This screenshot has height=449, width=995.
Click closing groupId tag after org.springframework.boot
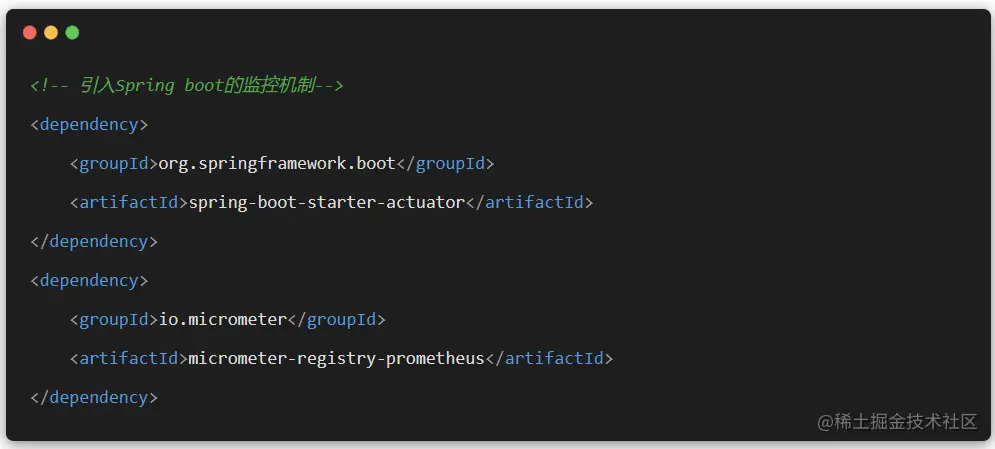pos(445,164)
